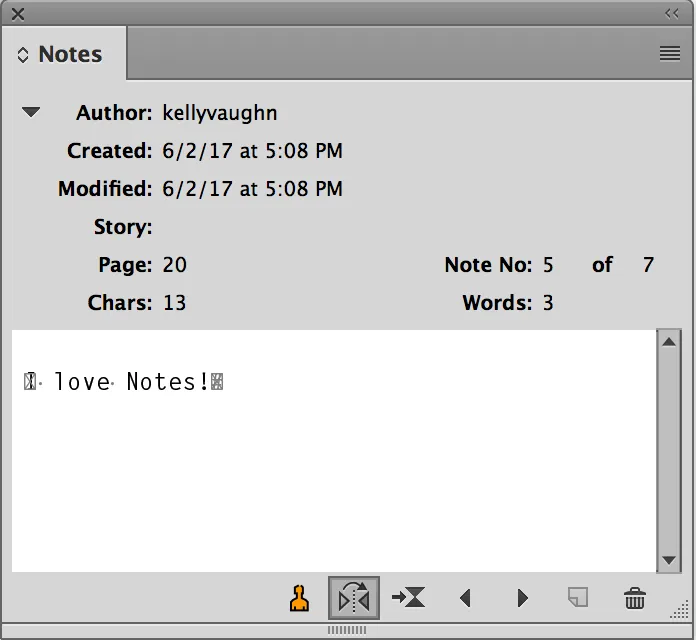Delete the note with the trash icon
The width and height of the screenshot is (696, 640).
point(634,598)
